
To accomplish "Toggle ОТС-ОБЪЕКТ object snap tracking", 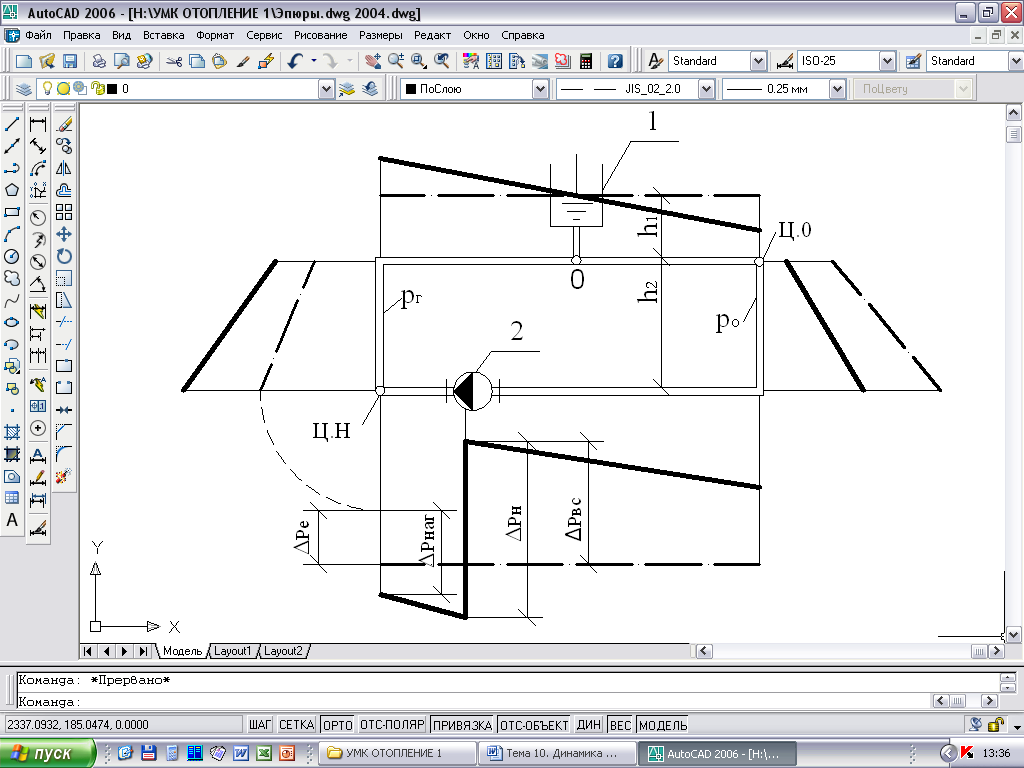I will coord(534,725).
